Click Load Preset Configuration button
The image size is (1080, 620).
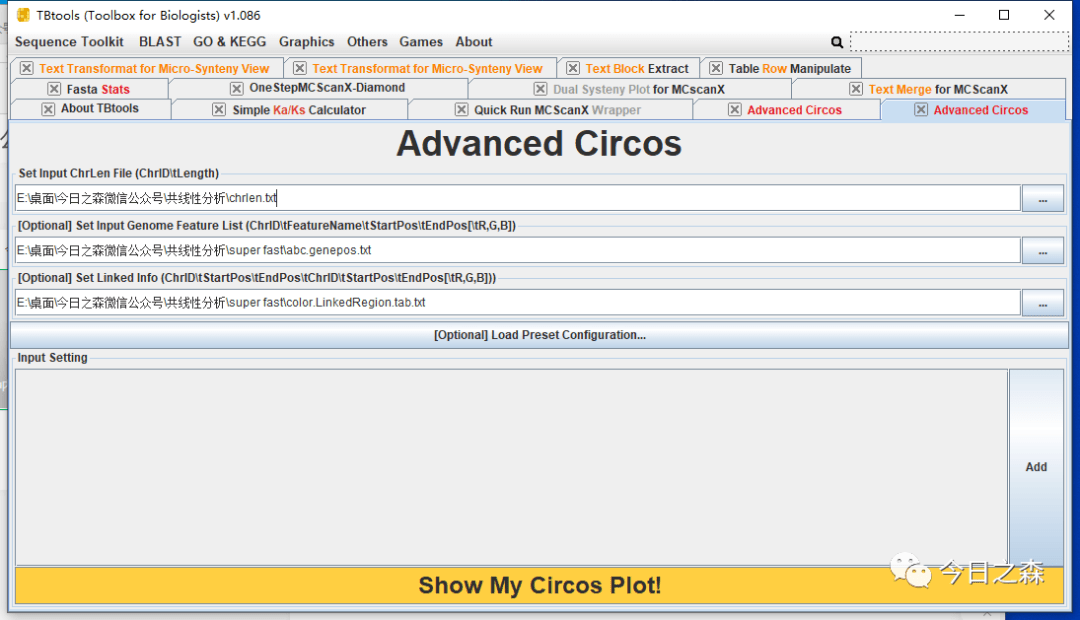pos(539,335)
